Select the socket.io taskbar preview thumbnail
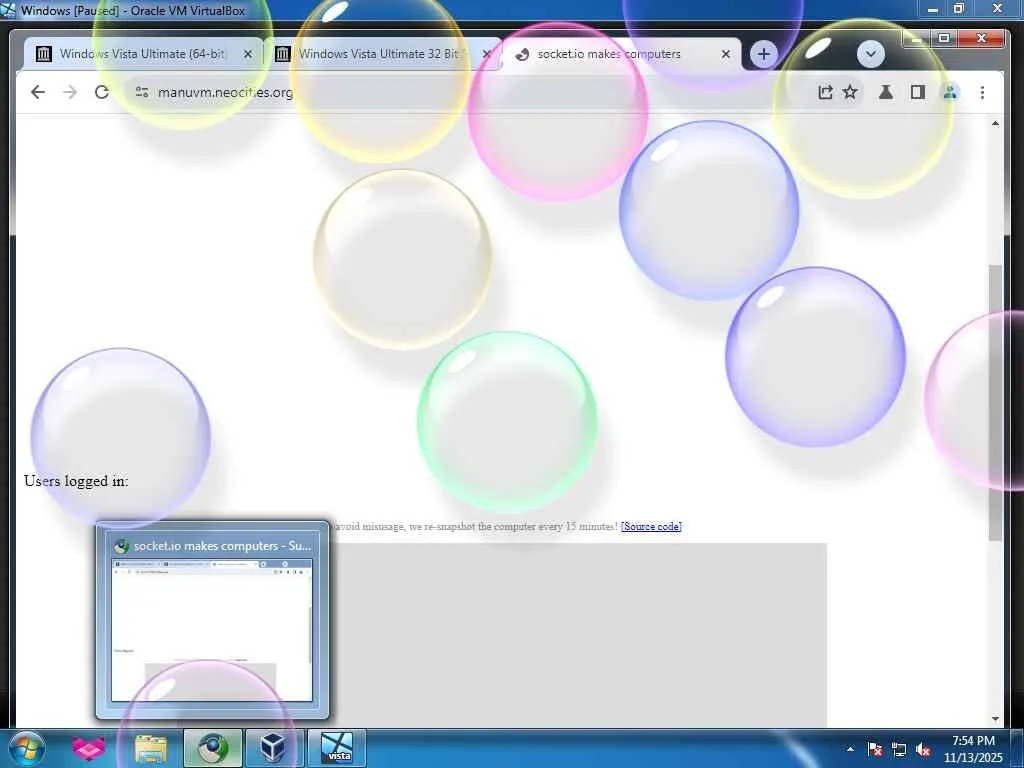 (x=212, y=620)
